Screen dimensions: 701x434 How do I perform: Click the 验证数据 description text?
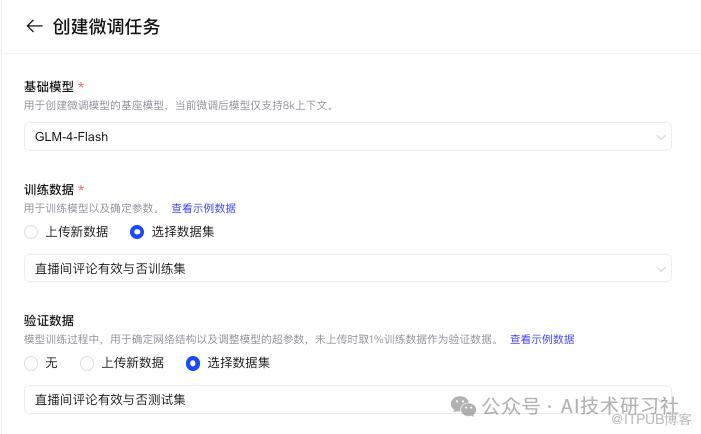click(x=260, y=339)
